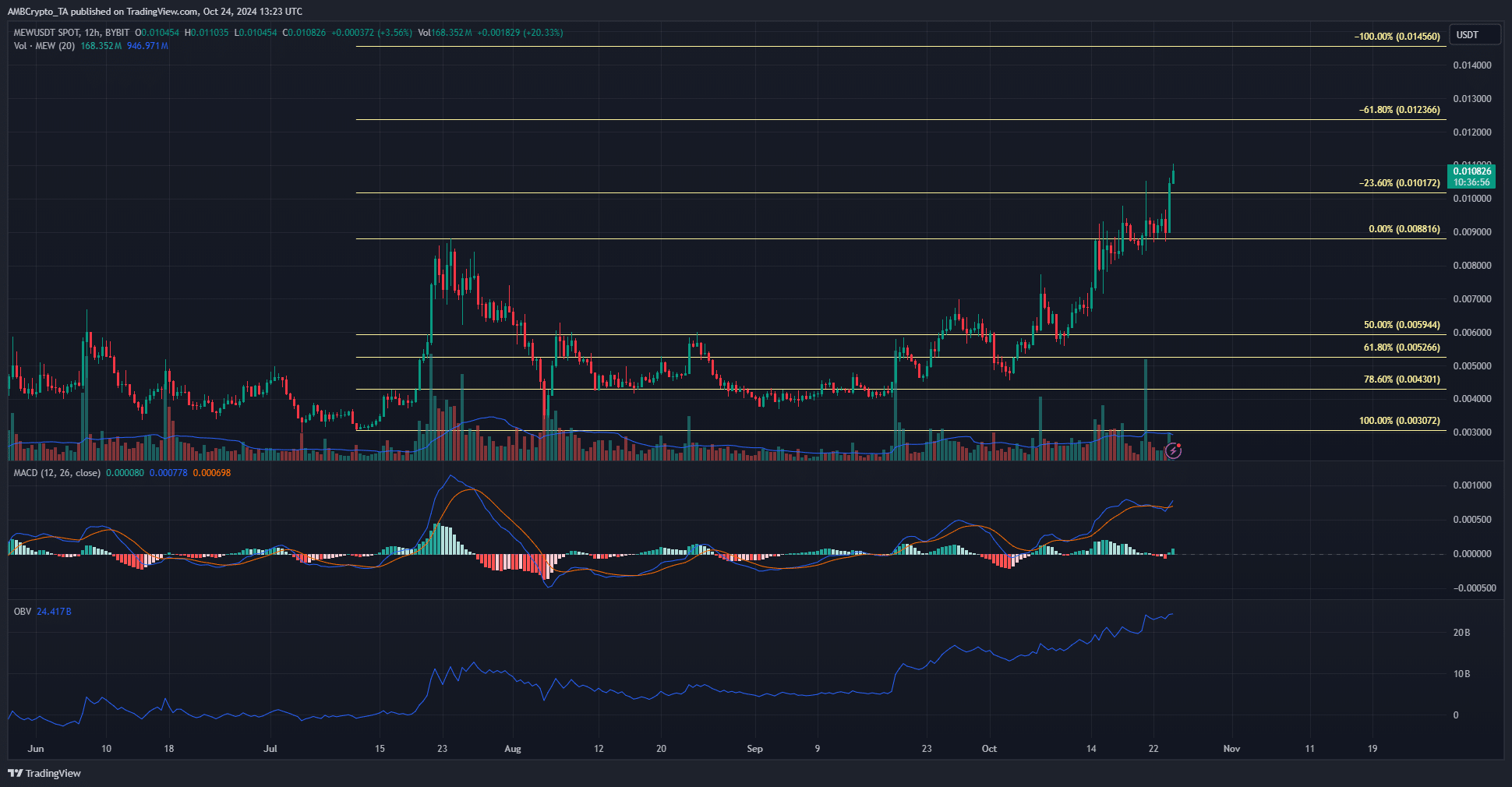The image size is (1512, 787).
Task: Open the USDT currency selector
Action: (1475, 35)
